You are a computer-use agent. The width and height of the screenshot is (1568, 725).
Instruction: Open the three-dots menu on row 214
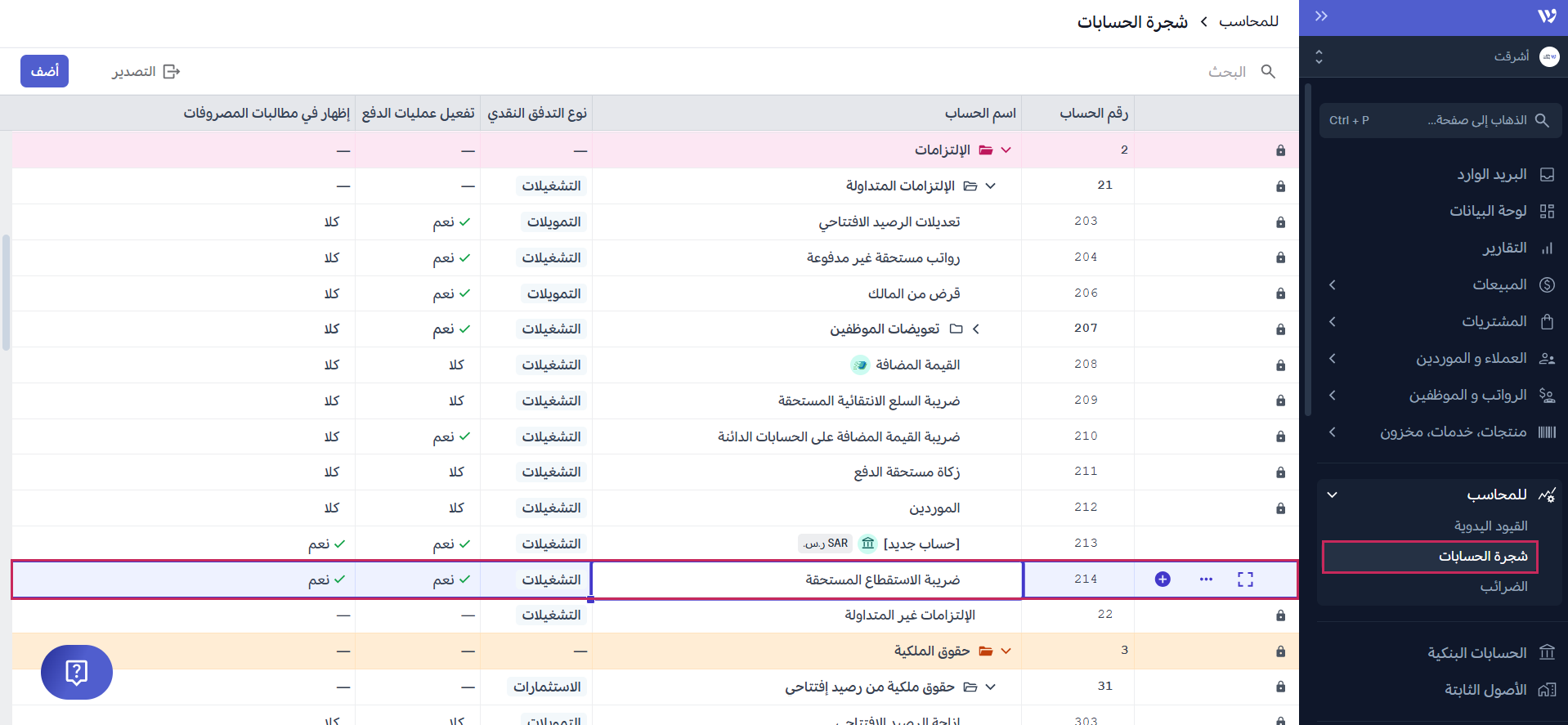click(x=1206, y=580)
